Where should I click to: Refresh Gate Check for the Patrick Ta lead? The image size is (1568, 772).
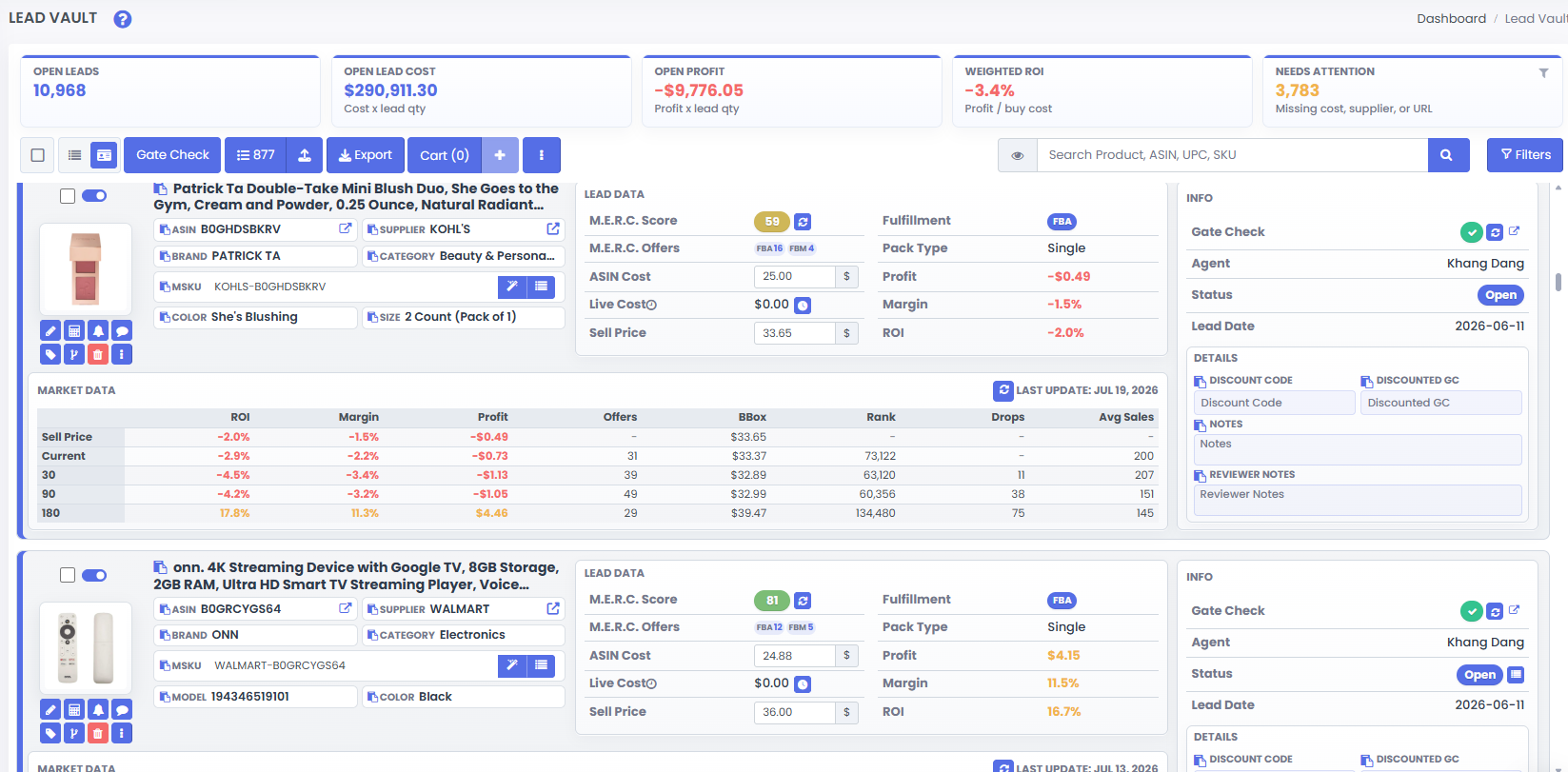pos(1495,232)
